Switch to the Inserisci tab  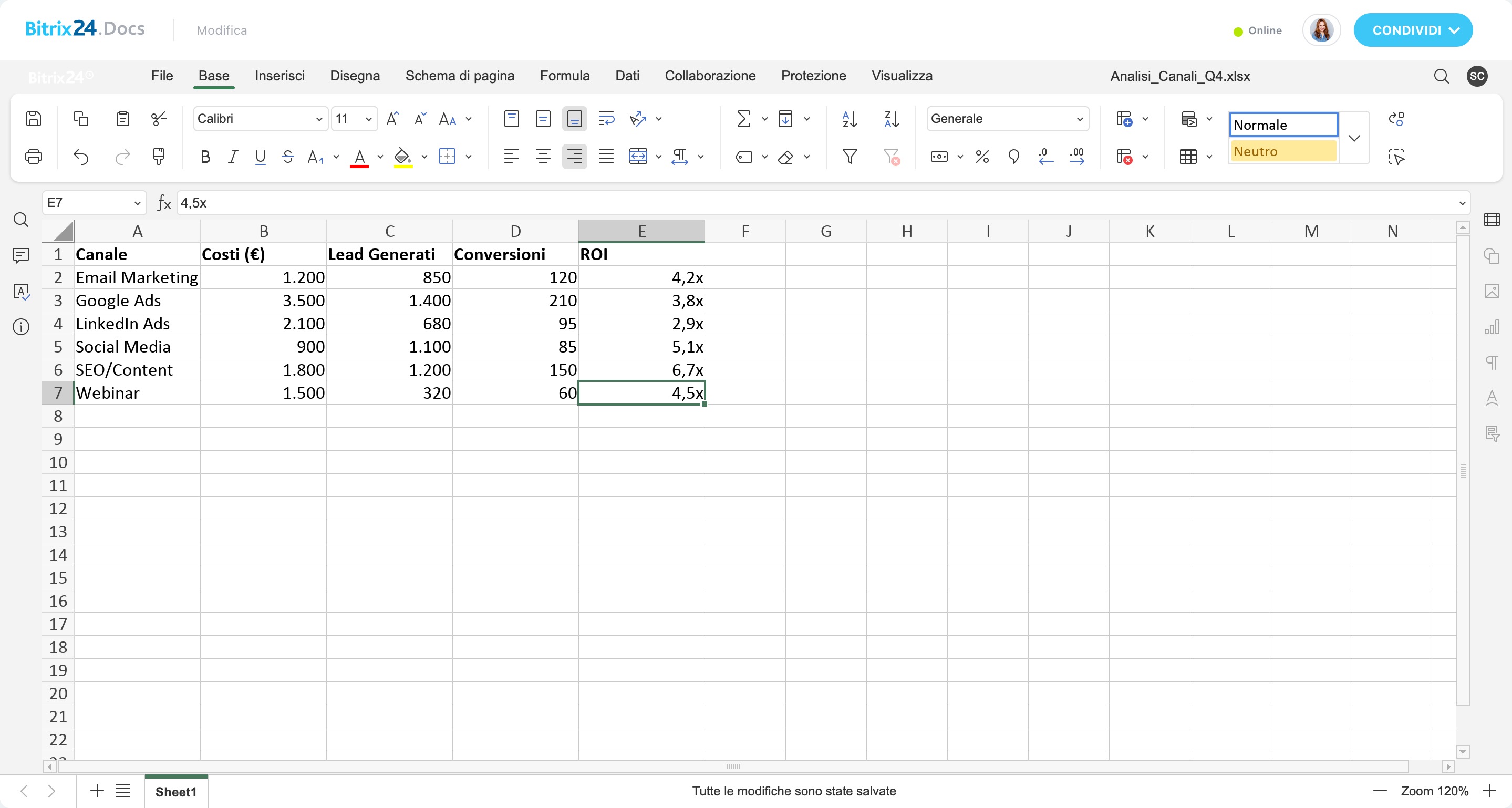point(279,76)
